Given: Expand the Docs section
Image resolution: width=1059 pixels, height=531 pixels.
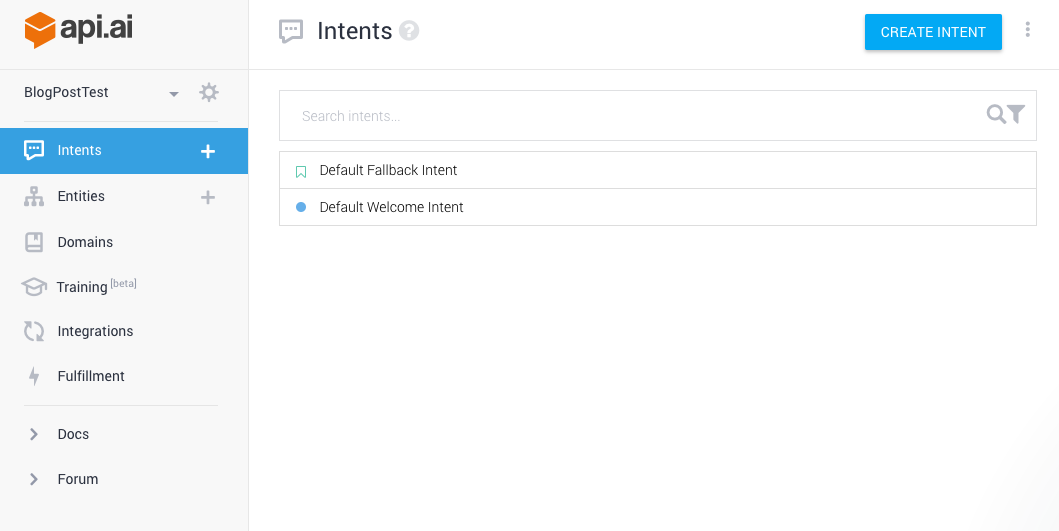Looking at the screenshot, I should (x=34, y=434).
